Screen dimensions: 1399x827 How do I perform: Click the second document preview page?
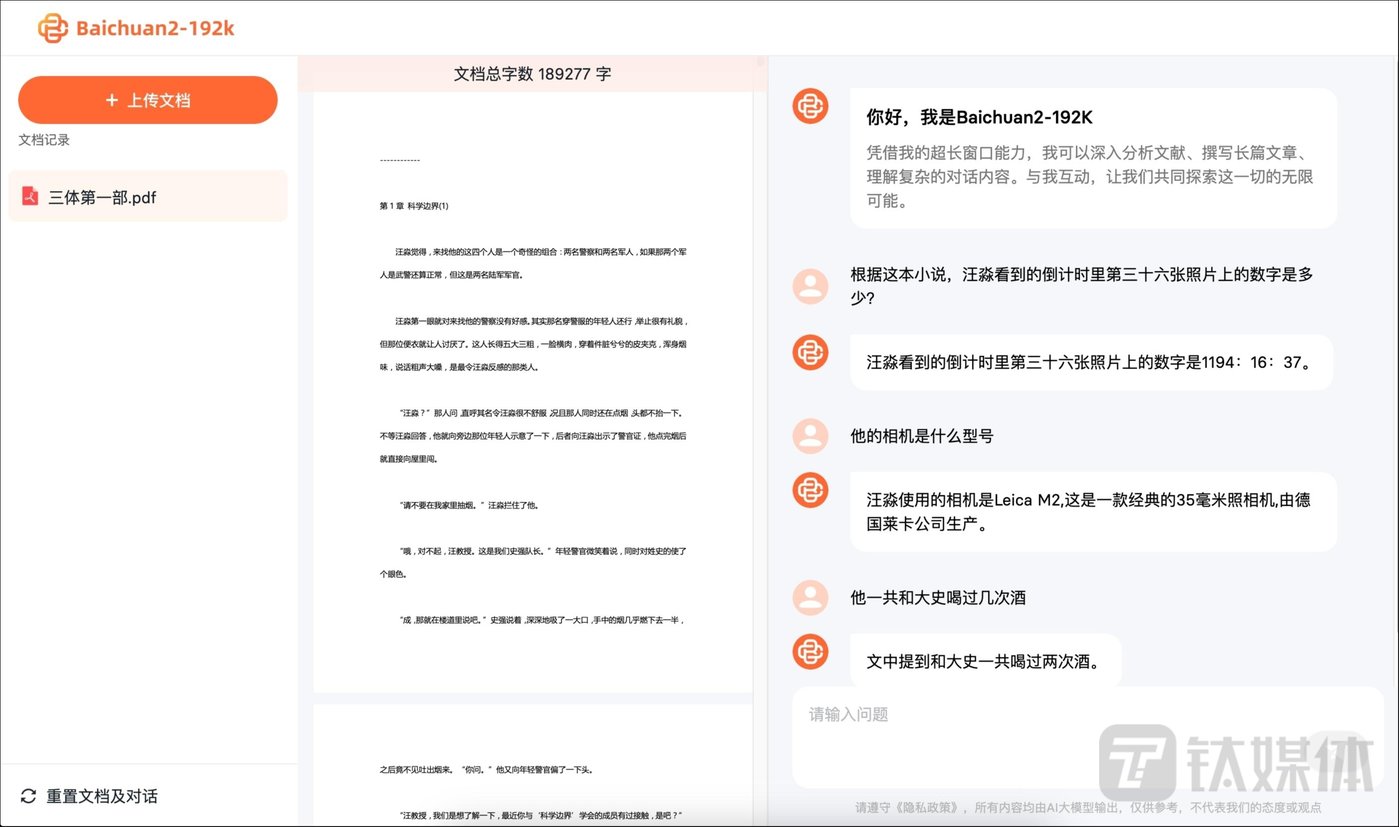click(x=533, y=765)
